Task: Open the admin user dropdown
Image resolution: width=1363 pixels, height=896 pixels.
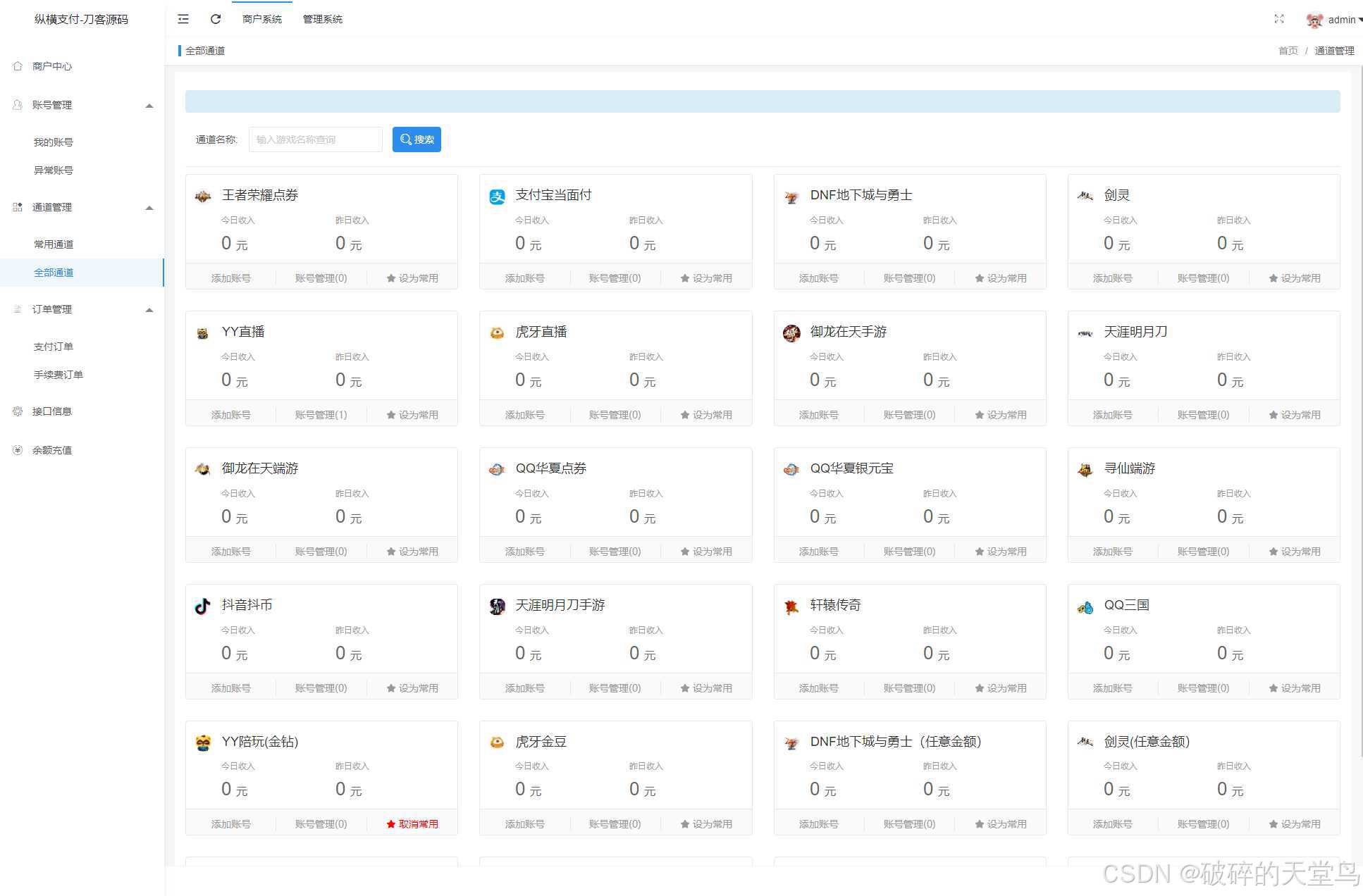Action: [1340, 20]
